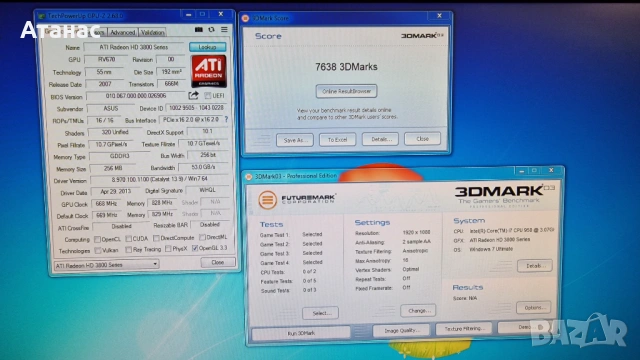The image size is (640, 360).
Task: Open the GPU selector dropdown in GPU-Z
Action: point(107,265)
